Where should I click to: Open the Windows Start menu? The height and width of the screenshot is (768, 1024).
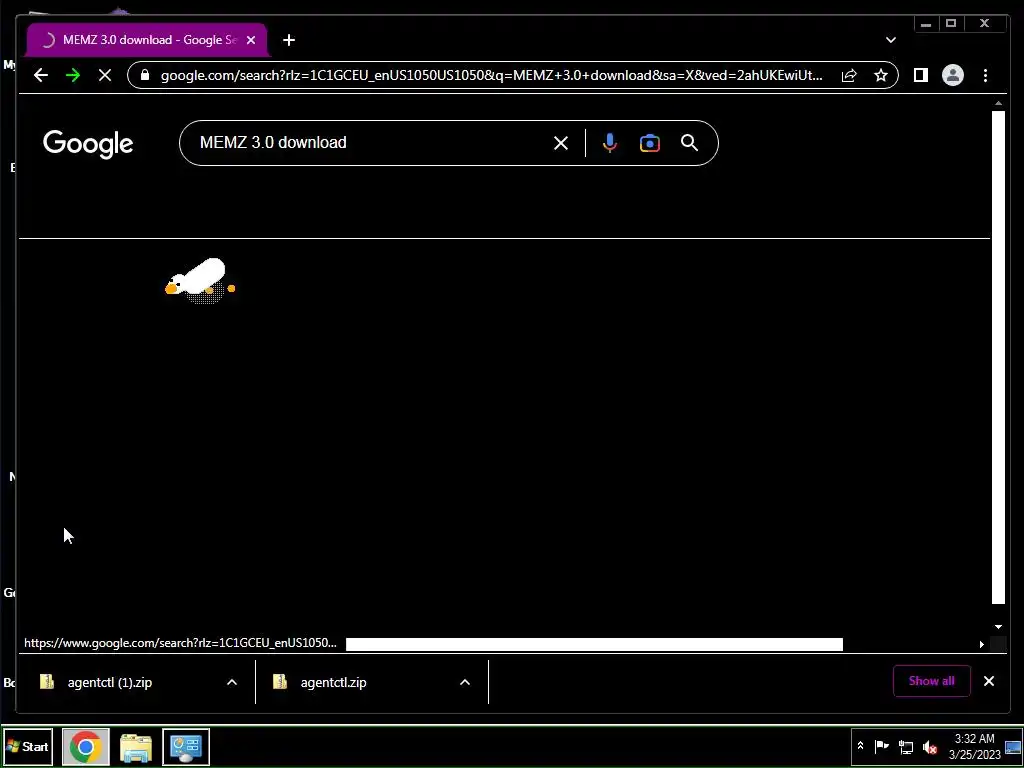pos(27,746)
